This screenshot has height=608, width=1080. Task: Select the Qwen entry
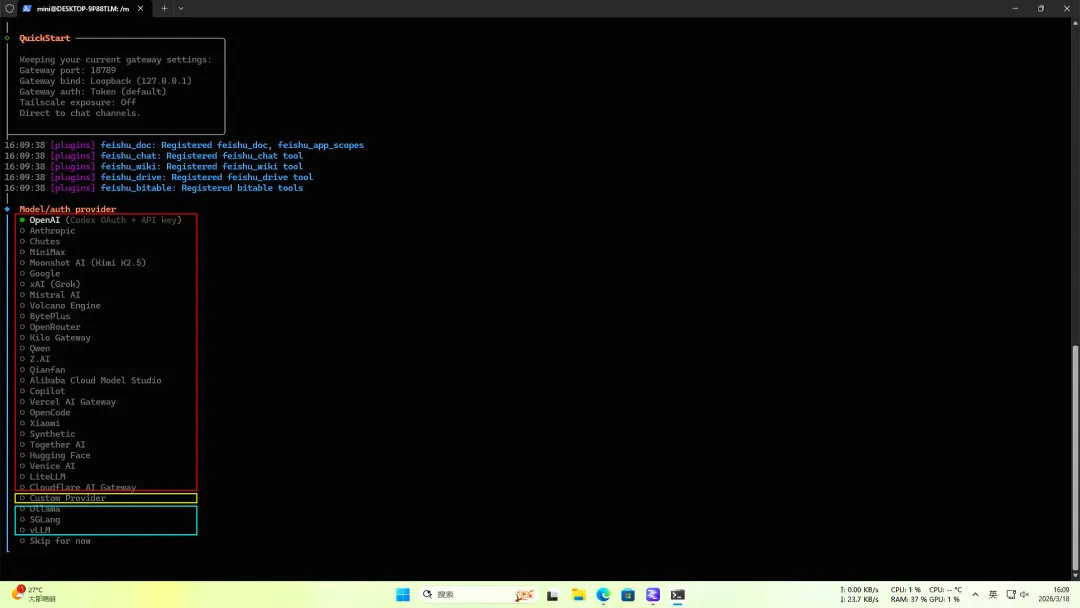(34, 348)
